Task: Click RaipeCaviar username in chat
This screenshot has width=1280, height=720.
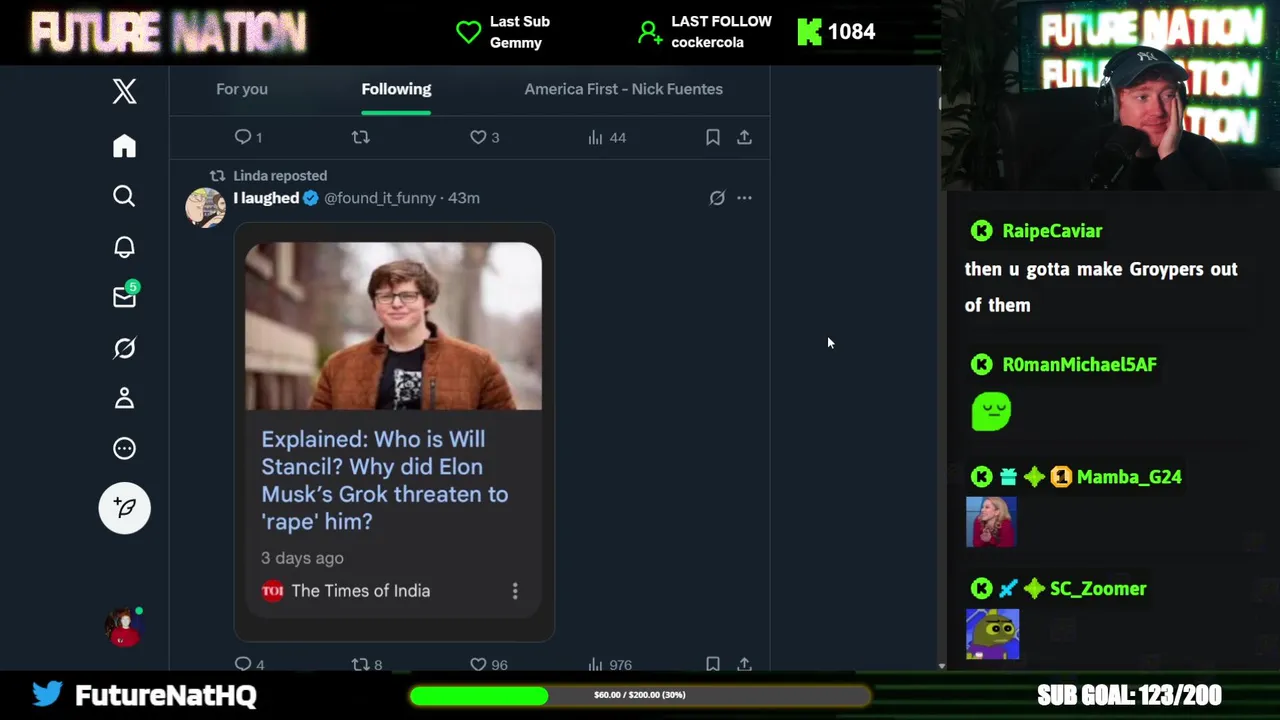Action: (x=1052, y=231)
